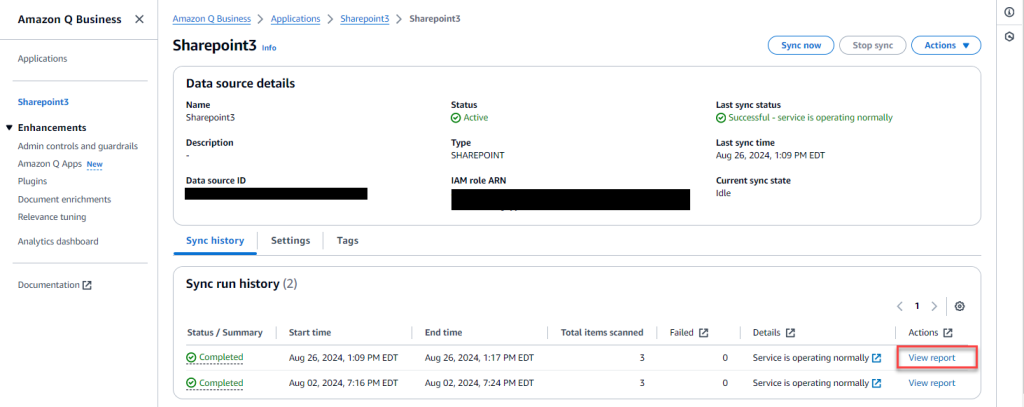The height and width of the screenshot is (407, 1024).
Task: Click the page number 1 in pagination
Action: tap(917, 306)
